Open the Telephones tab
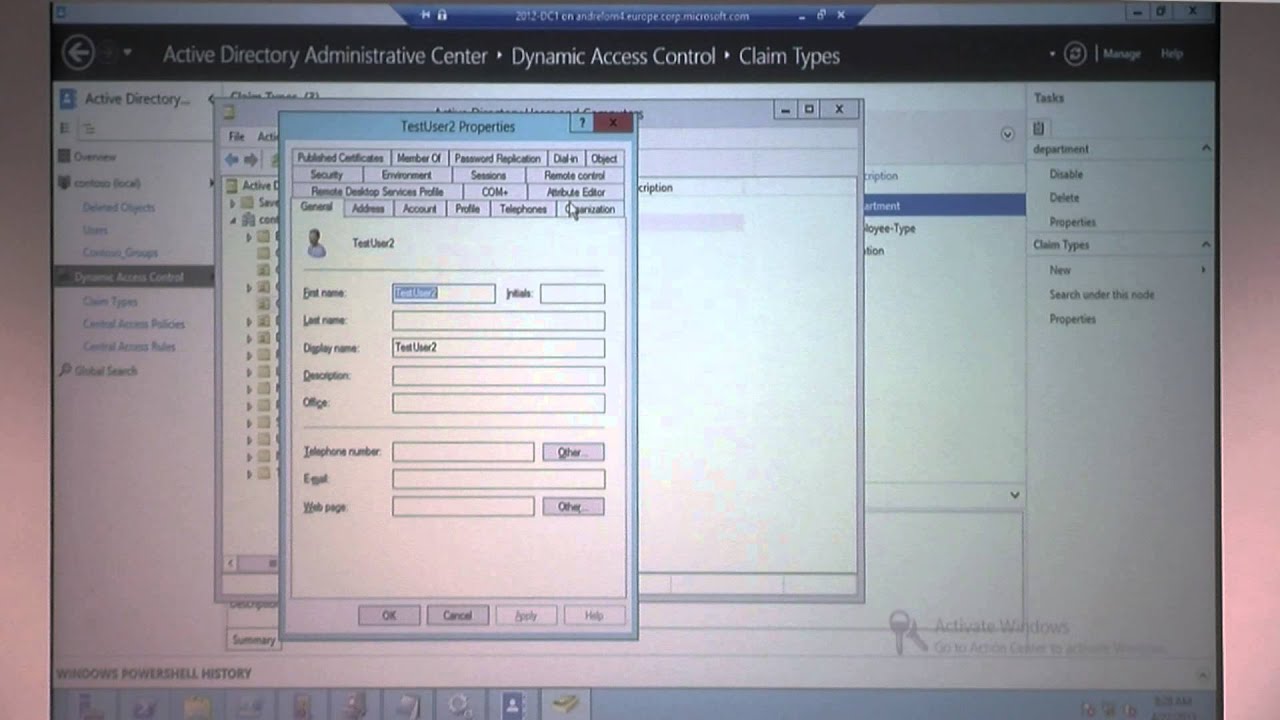 click(x=523, y=209)
